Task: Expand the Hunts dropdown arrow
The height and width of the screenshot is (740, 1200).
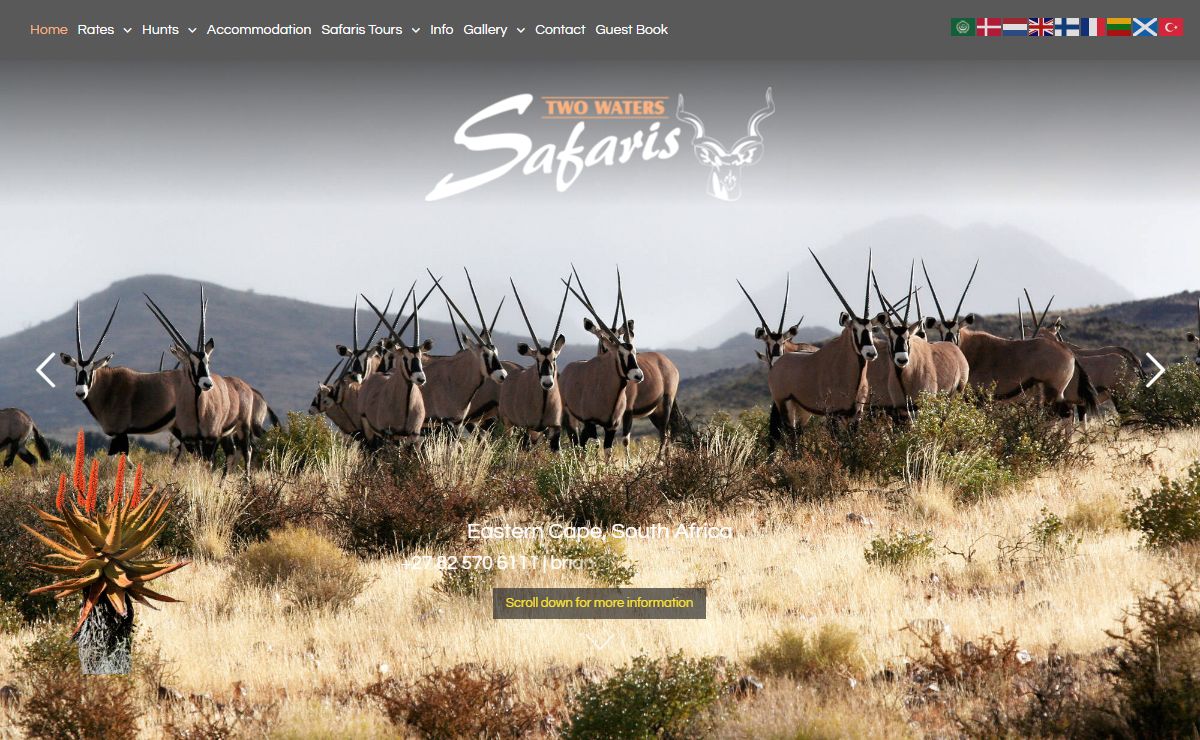Action: [x=192, y=31]
